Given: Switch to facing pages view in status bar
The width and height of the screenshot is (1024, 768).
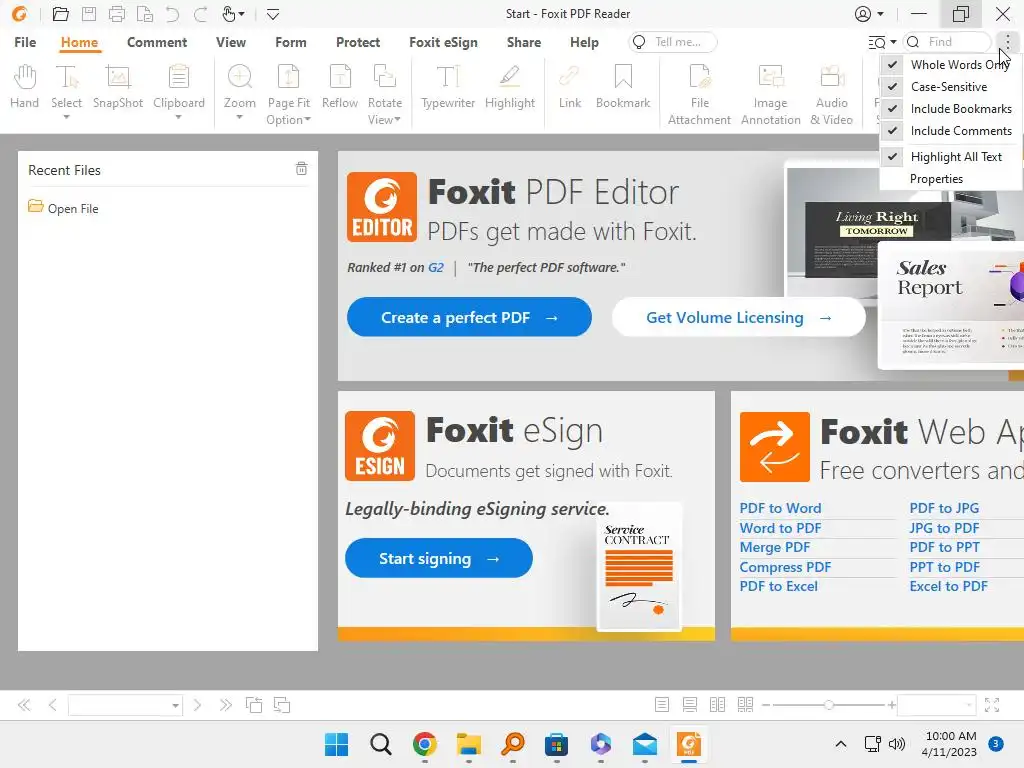Looking at the screenshot, I should (717, 705).
